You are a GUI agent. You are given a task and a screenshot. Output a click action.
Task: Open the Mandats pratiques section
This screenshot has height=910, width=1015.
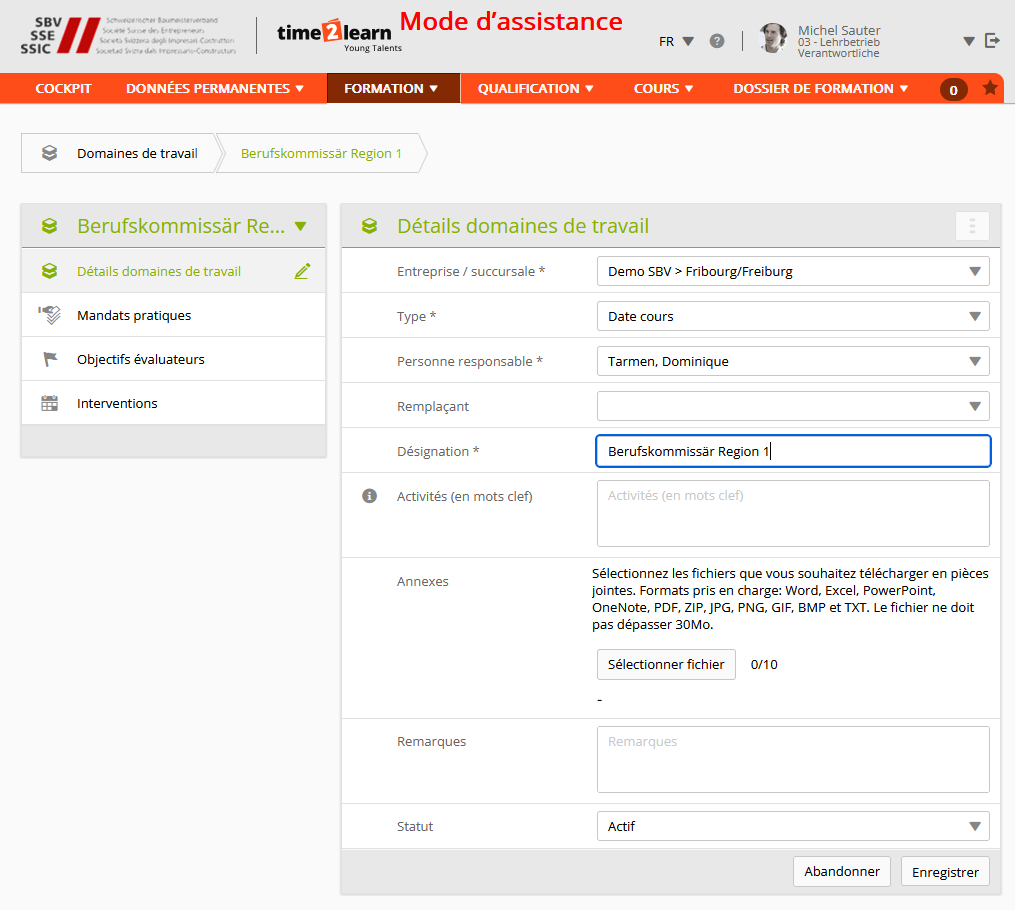tap(134, 315)
